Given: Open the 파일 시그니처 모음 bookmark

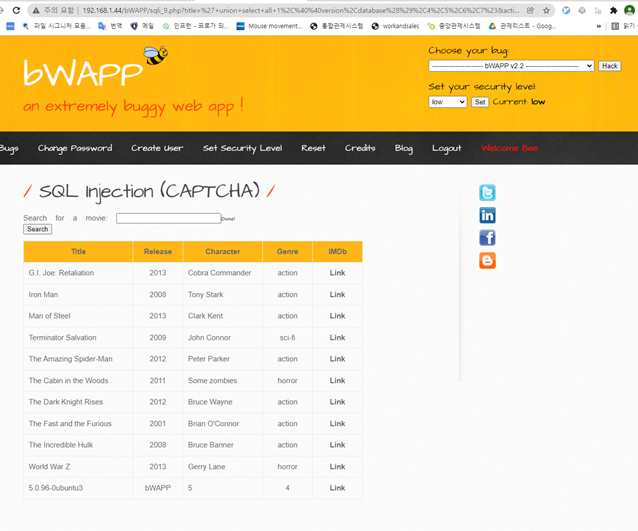Looking at the screenshot, I should click(x=57, y=26).
